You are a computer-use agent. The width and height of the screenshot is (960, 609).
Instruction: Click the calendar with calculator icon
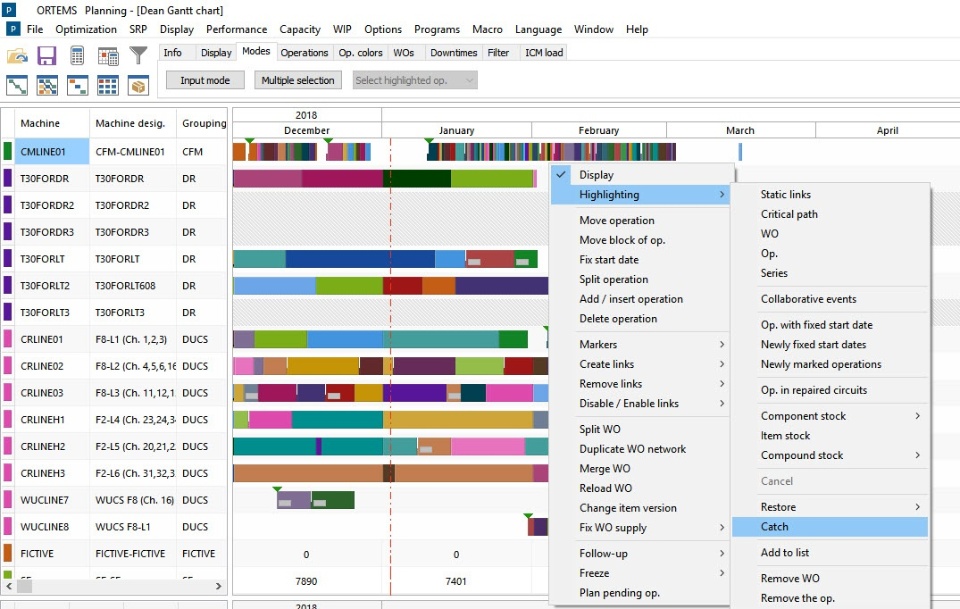point(108,56)
